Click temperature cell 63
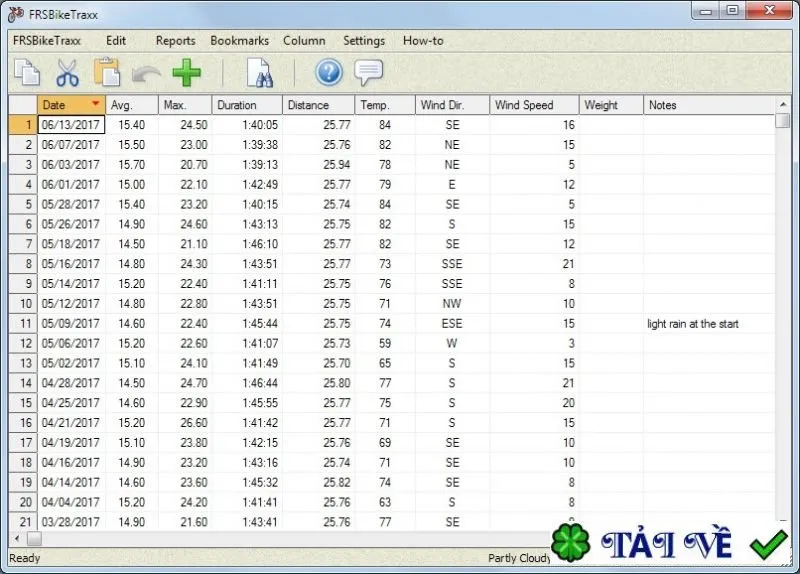Screen dimensions: 800x574 pos(385,502)
